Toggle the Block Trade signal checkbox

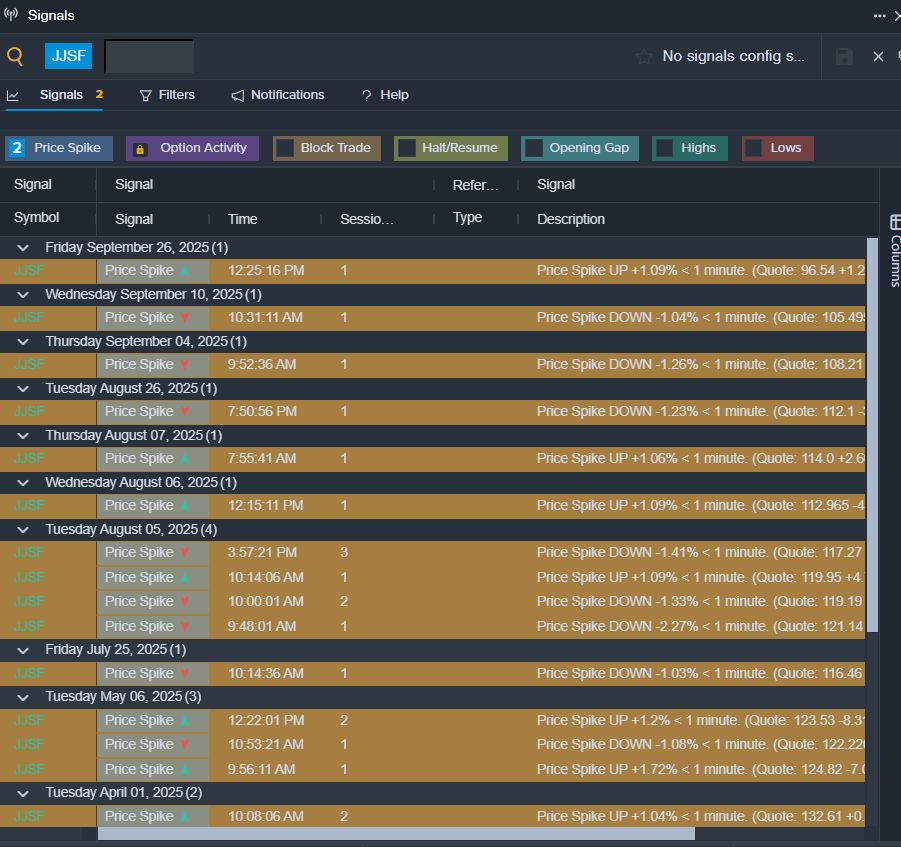pos(285,148)
